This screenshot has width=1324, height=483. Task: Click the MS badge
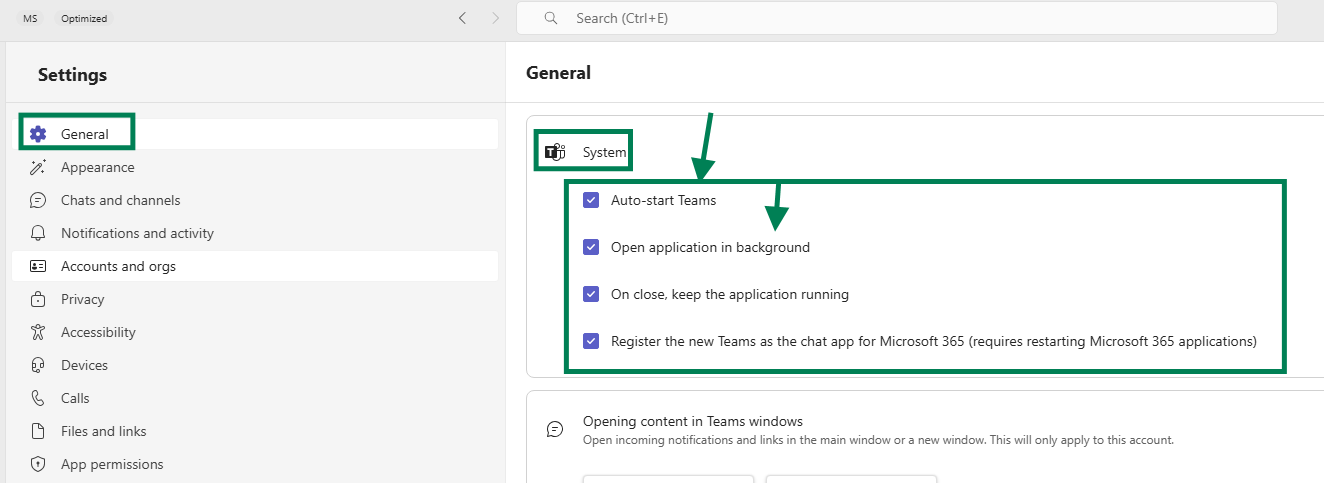(30, 18)
